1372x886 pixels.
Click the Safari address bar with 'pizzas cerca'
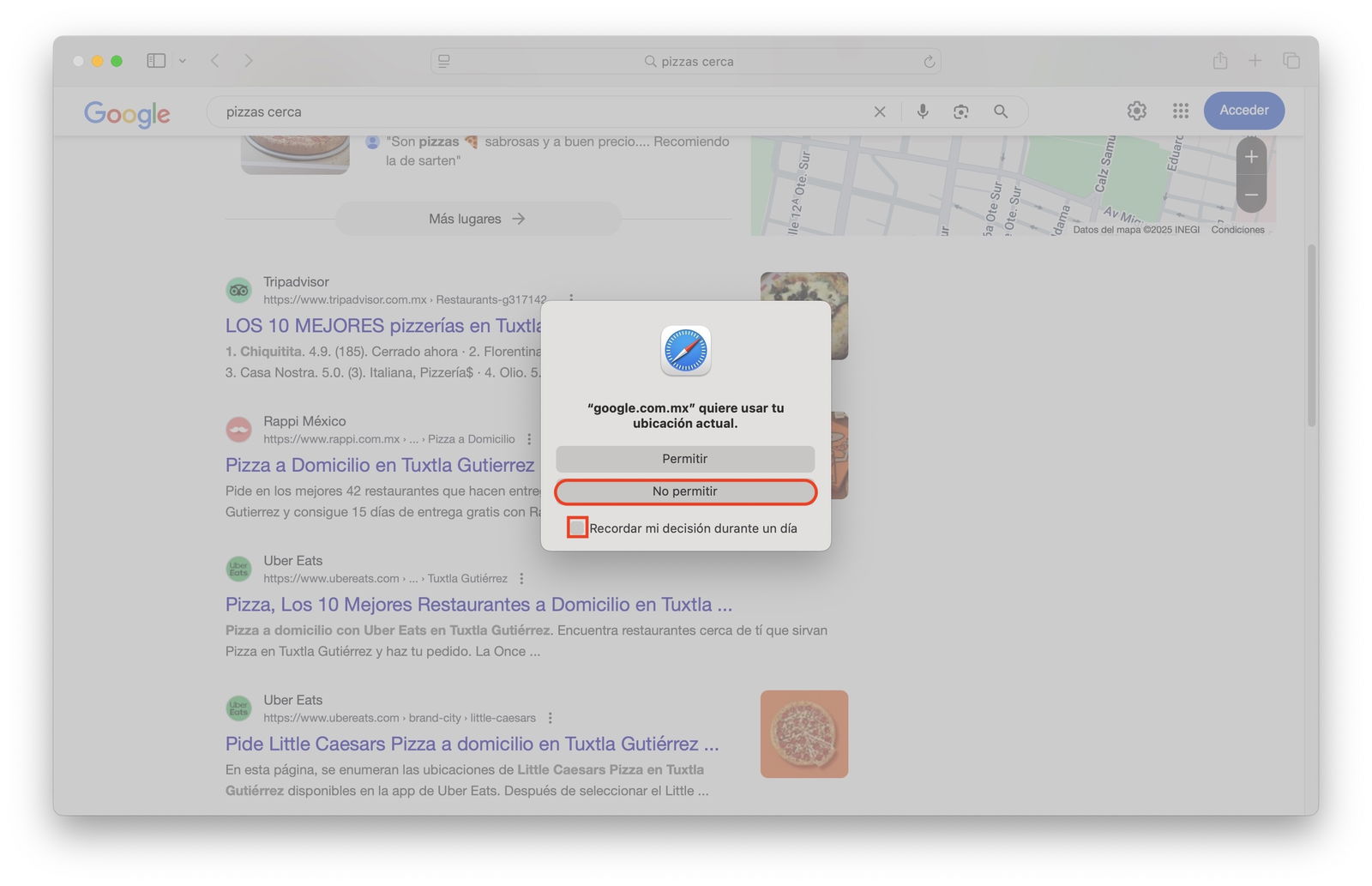tap(686, 61)
